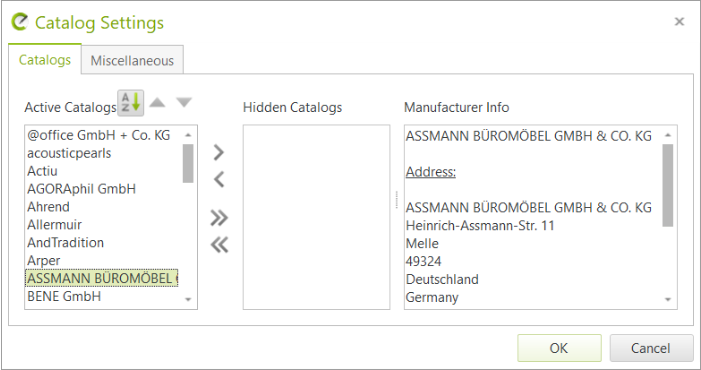Move selected catalog down in list

pyautogui.click(x=184, y=103)
